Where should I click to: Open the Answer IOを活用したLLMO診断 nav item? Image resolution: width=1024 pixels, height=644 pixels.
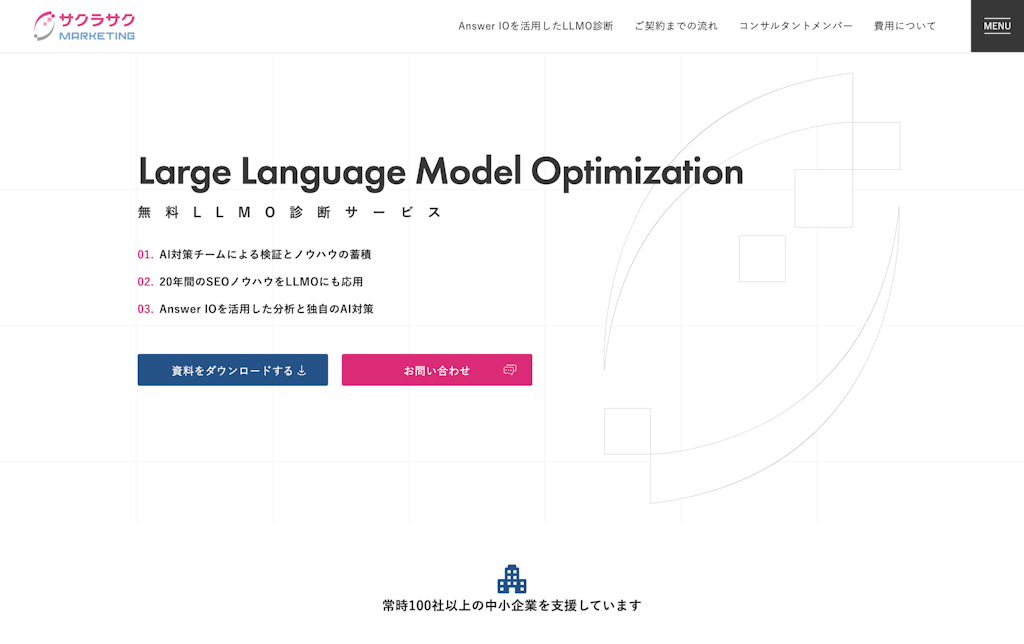pos(534,26)
